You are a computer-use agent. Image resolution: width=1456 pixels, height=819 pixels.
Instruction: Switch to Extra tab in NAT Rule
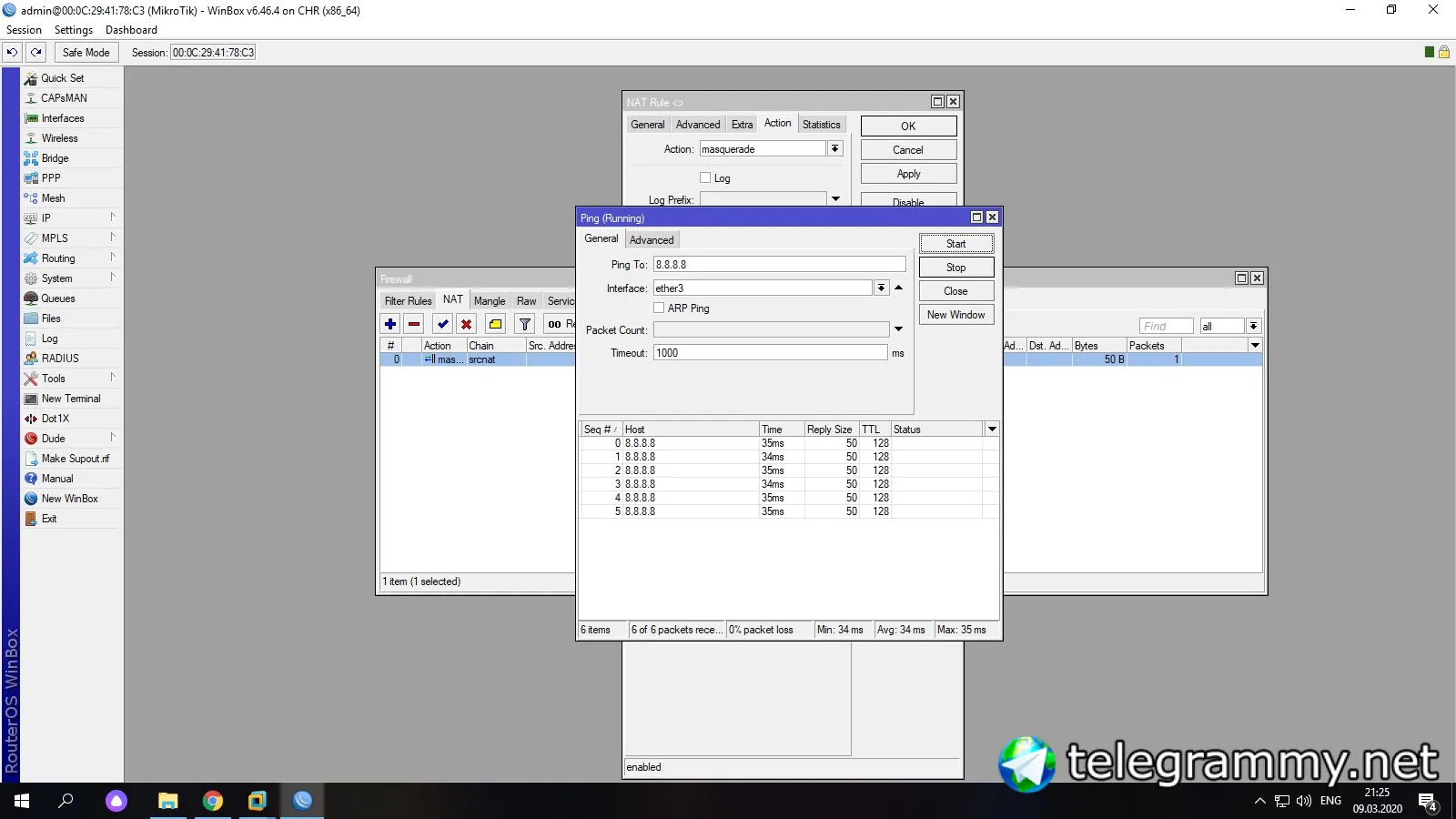tap(742, 125)
